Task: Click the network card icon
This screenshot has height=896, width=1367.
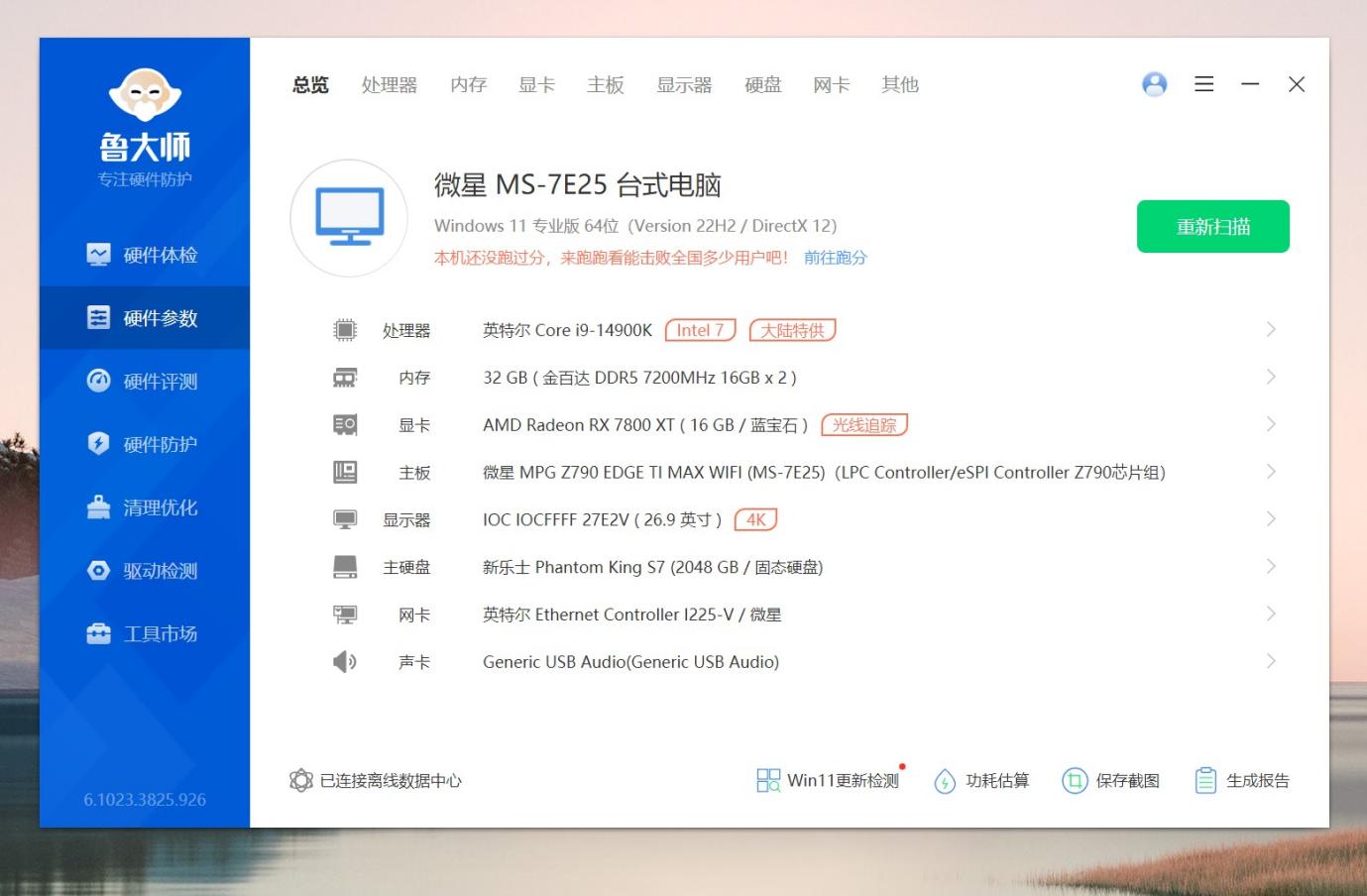Action: [x=345, y=615]
